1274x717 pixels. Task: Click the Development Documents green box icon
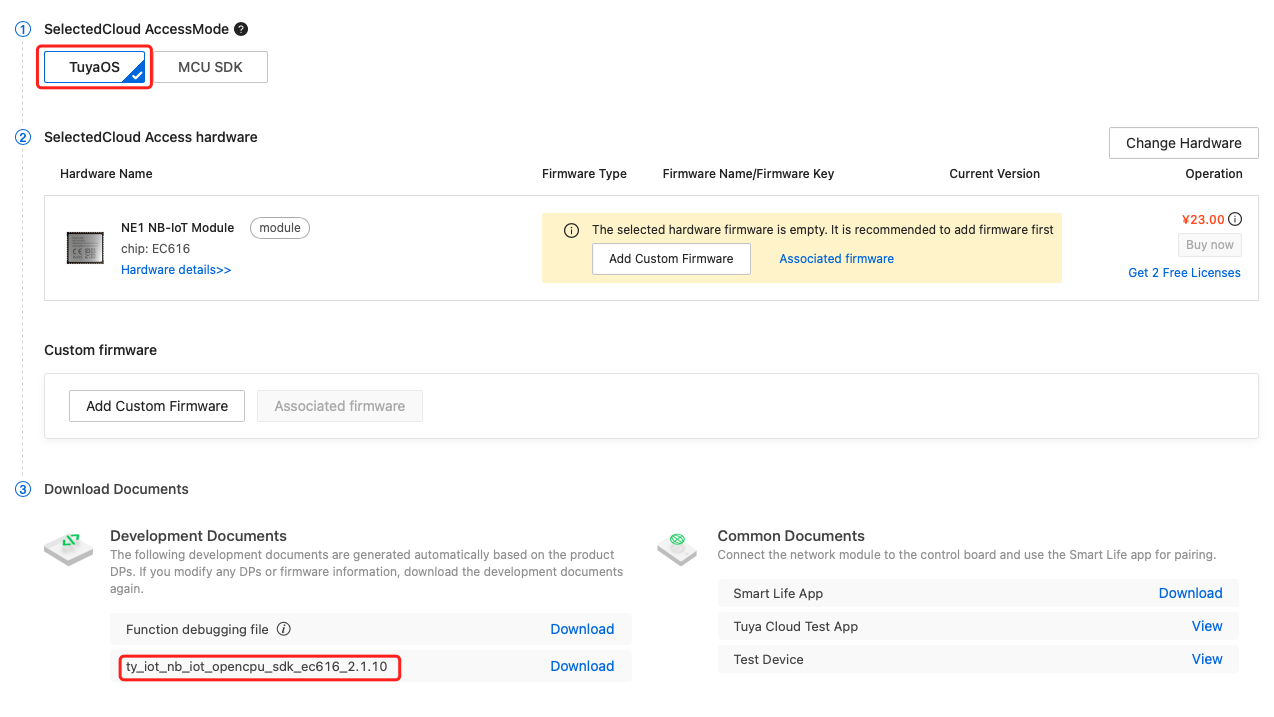coord(69,547)
